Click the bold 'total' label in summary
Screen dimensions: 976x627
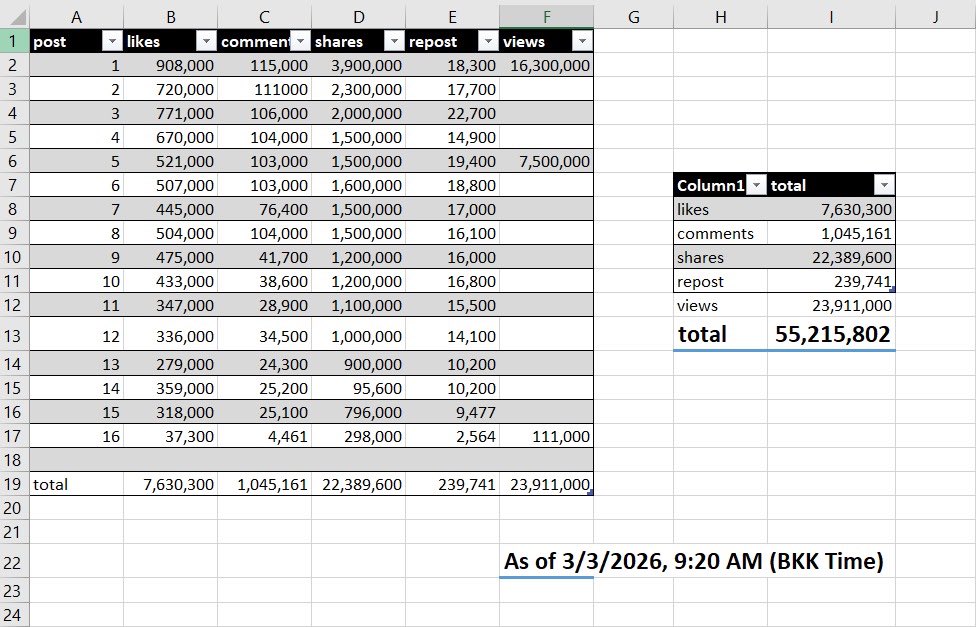click(720, 334)
